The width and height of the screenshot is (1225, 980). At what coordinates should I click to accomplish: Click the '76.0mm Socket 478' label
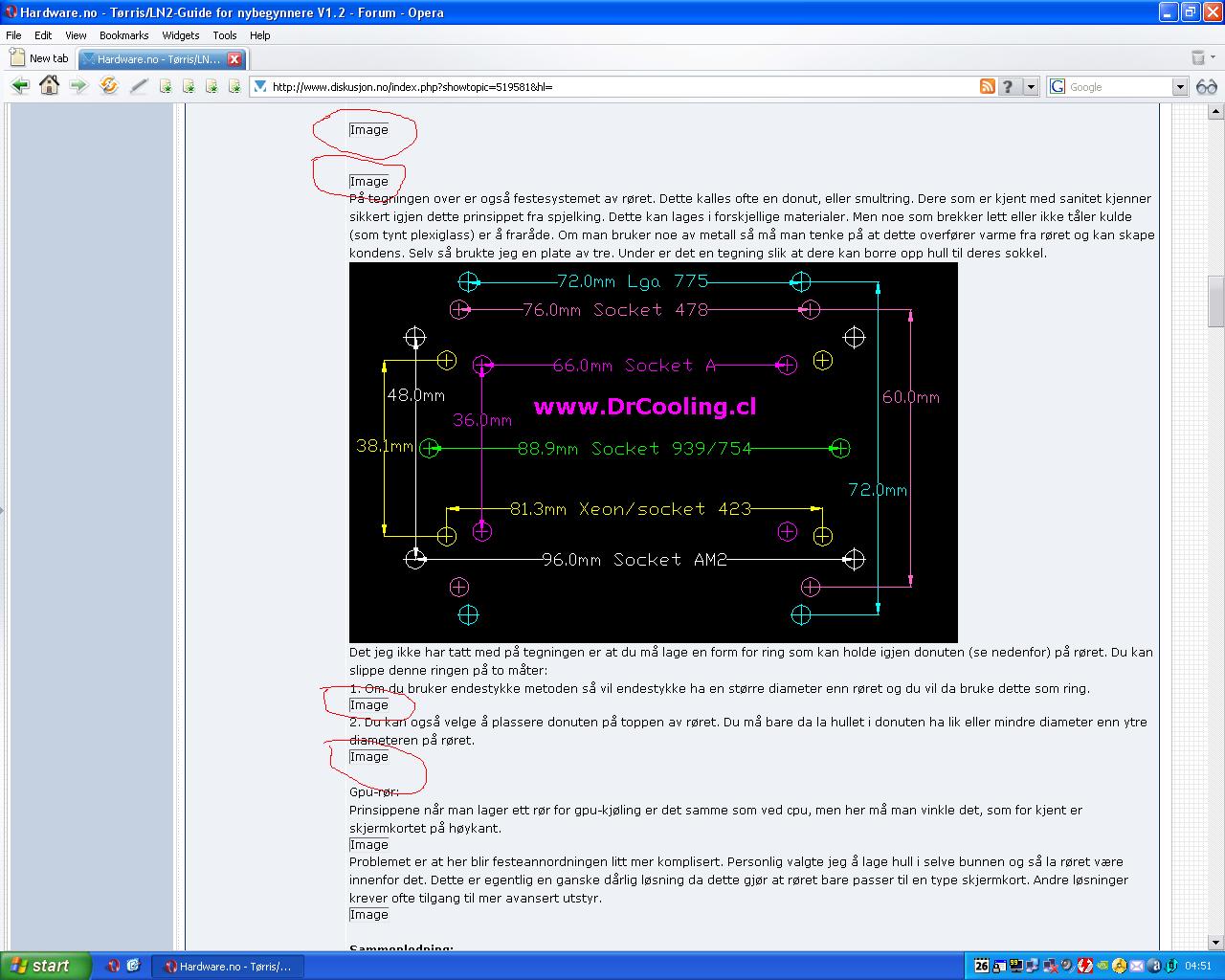pos(615,309)
